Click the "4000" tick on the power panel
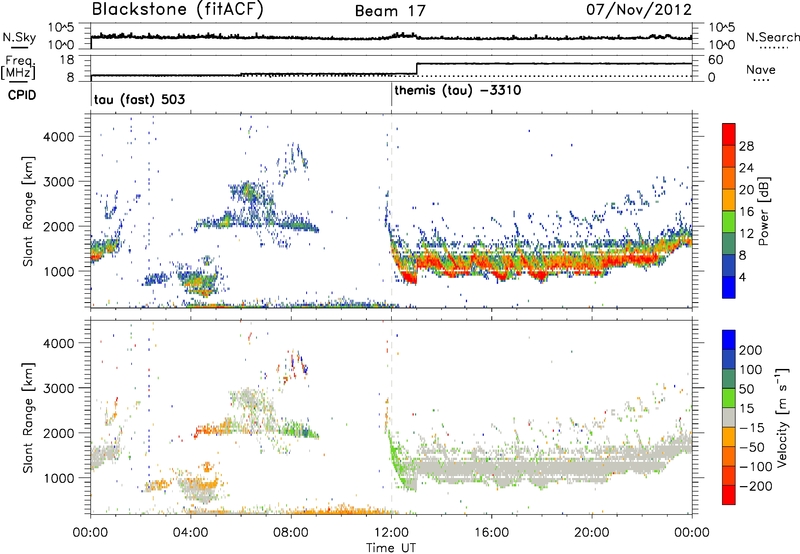Screen dimensions: 800x554 click(58, 137)
